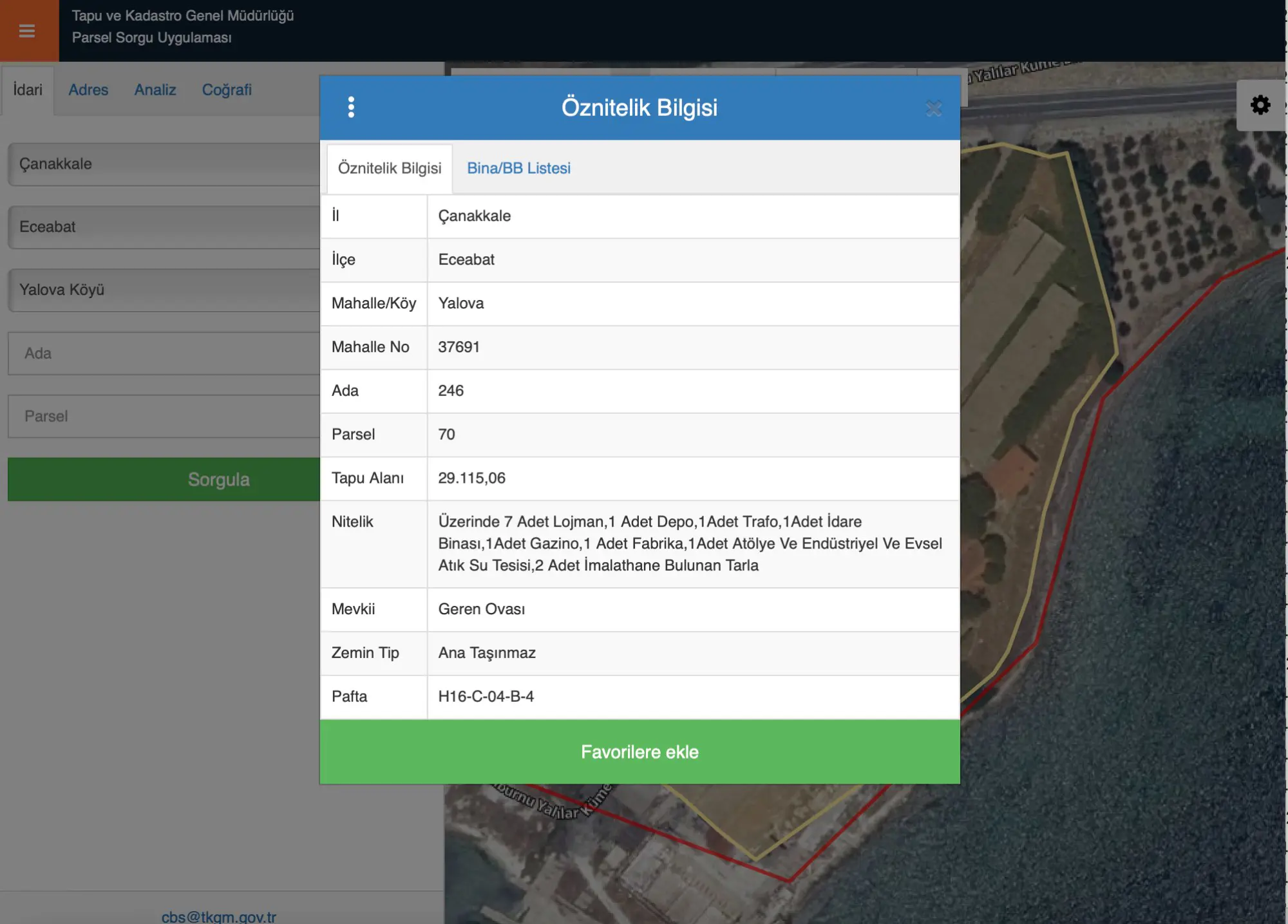Image resolution: width=1288 pixels, height=924 pixels.
Task: Open the Çanakkale province dropdown
Action: click(164, 164)
